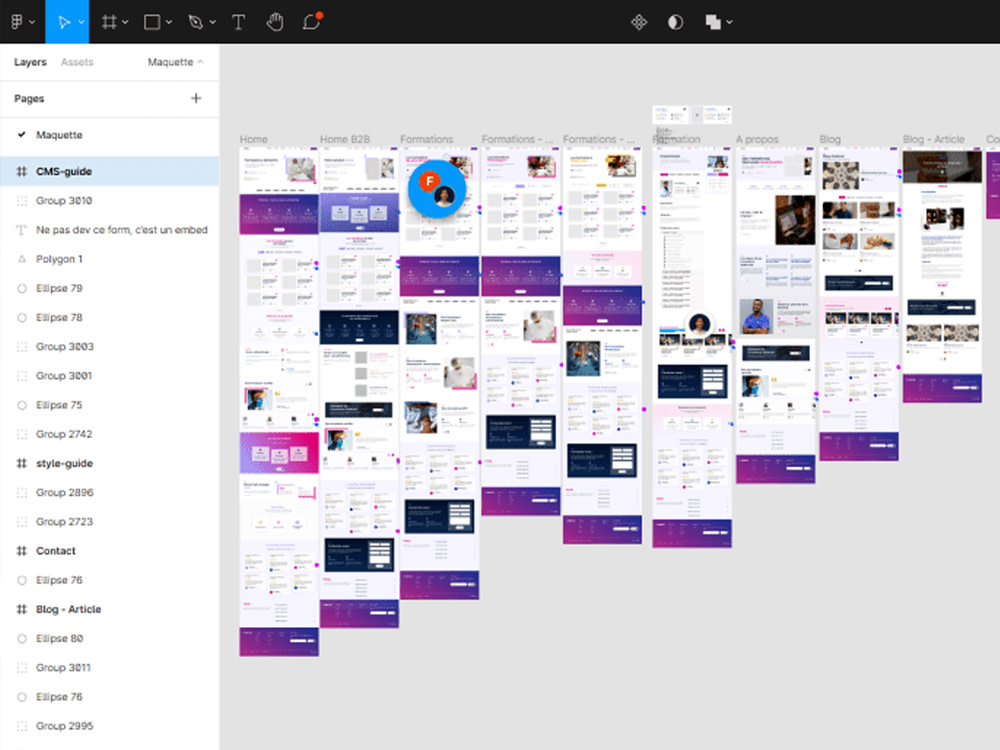Collapse the Maquette page dropdown
This screenshot has width=1000, height=750.
coord(200,62)
